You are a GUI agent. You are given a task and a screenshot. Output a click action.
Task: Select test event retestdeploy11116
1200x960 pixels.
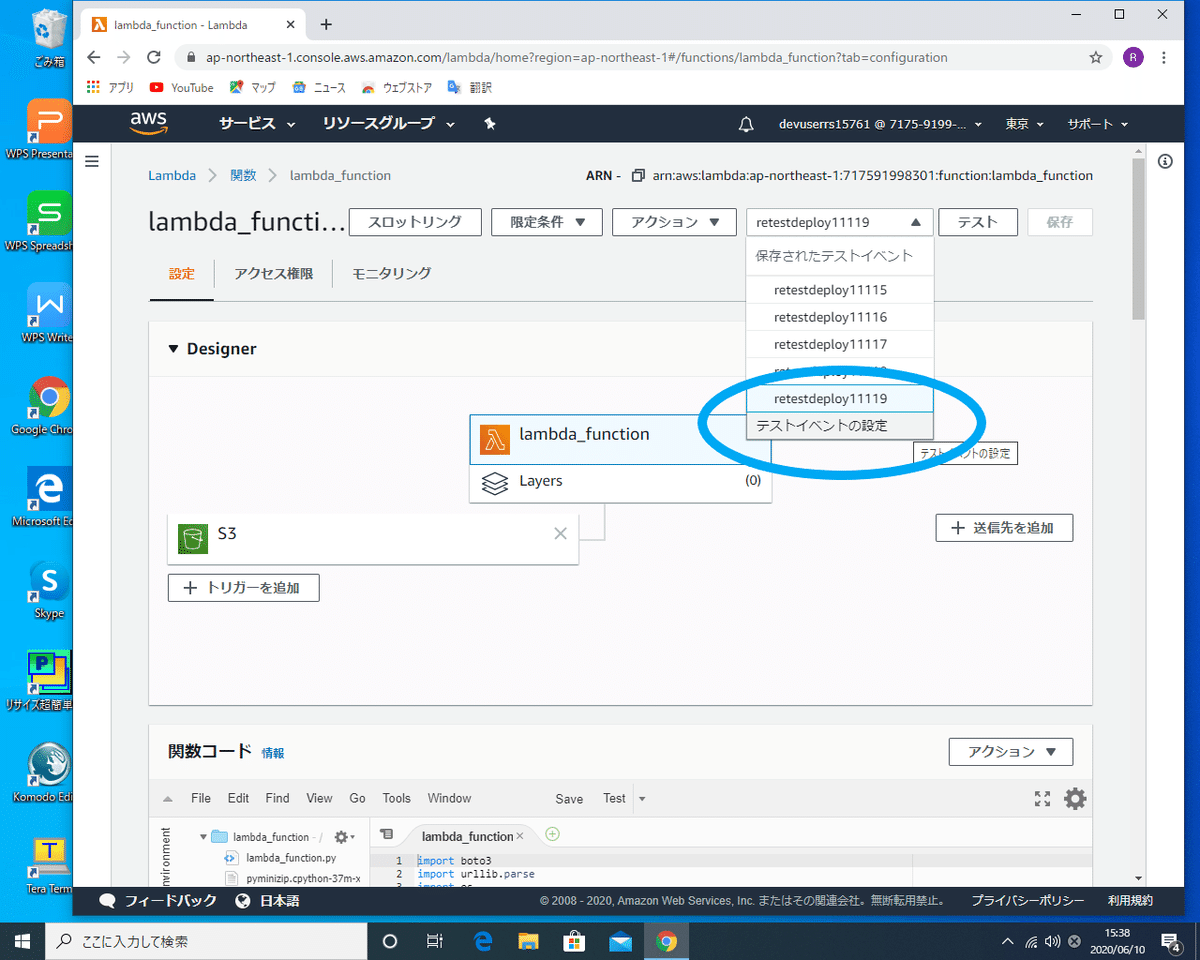tap(840, 317)
